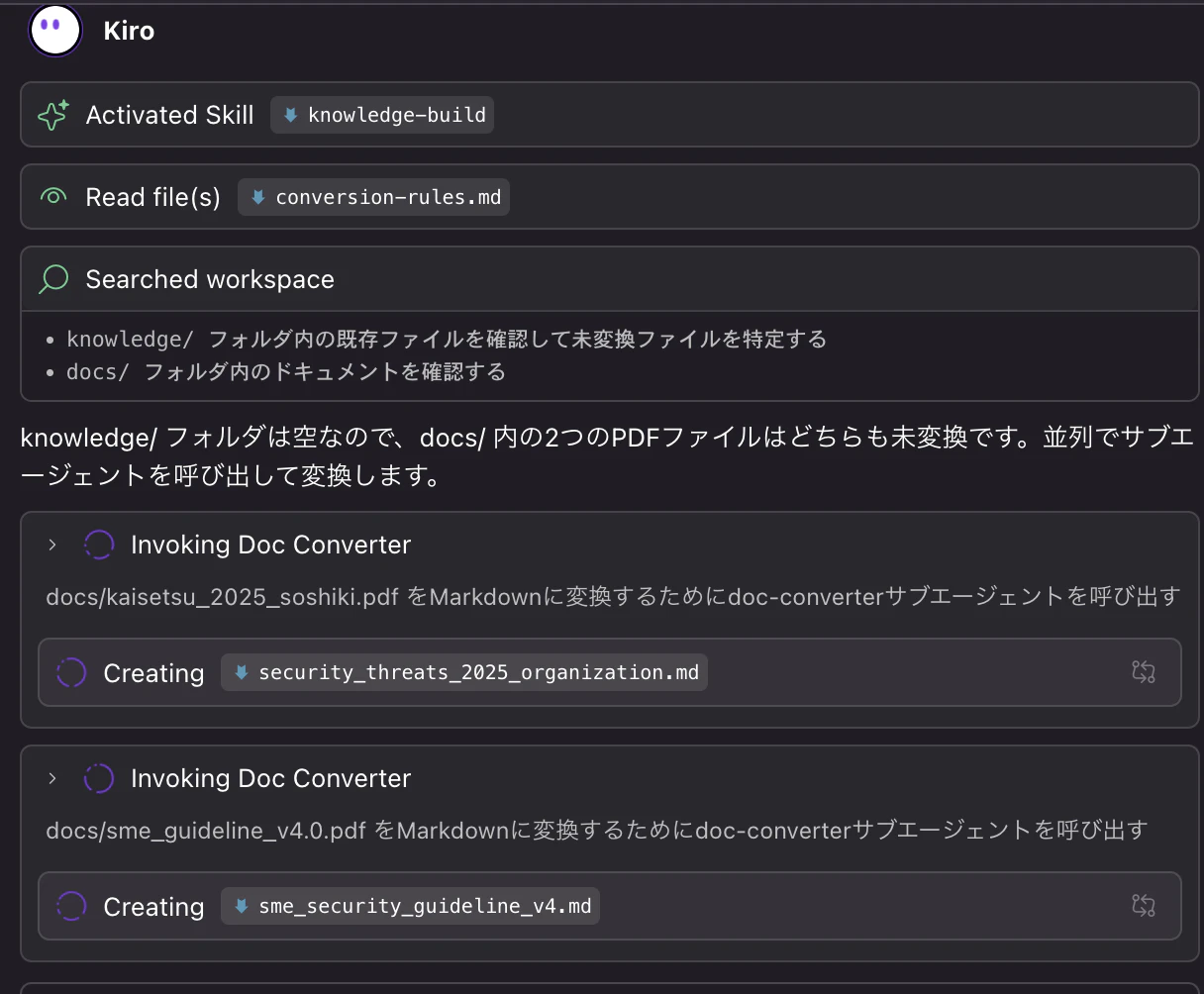Click the diff icon in the sme_security_guideline Creating row

tap(1144, 905)
